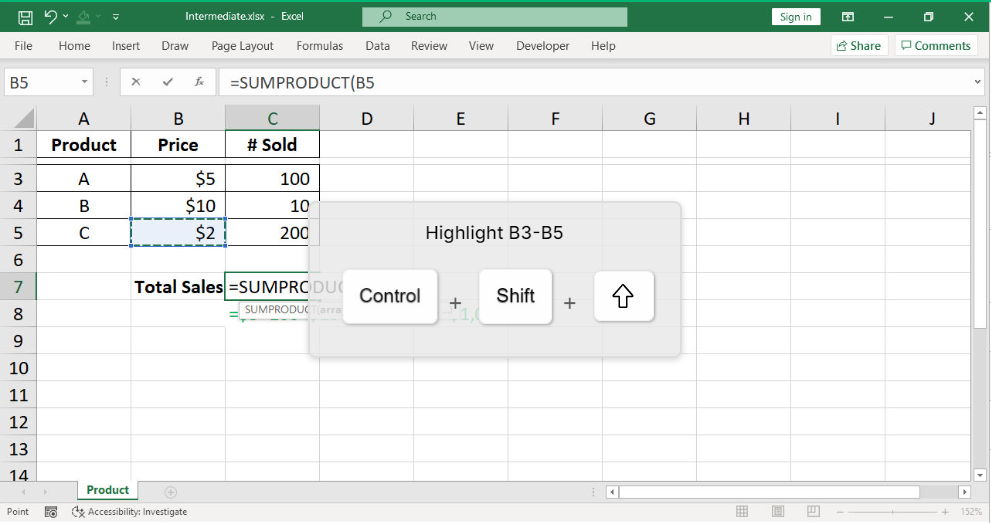
Task: Switch to the Insert tab
Action: [126, 45]
